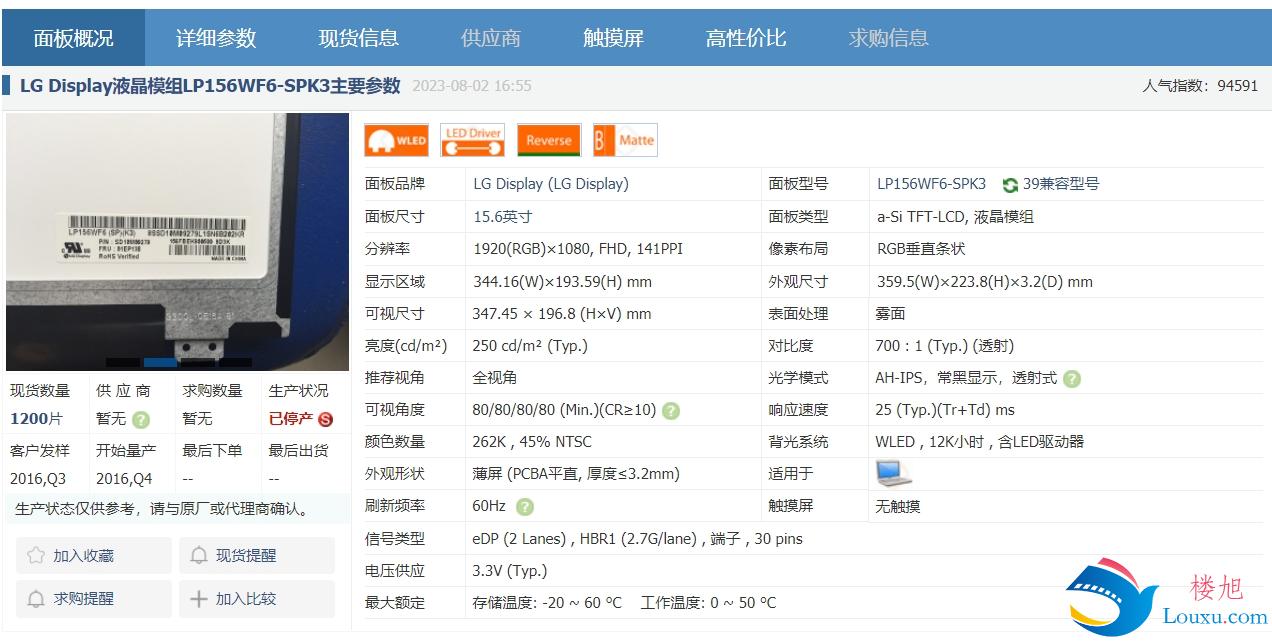
Task: Click the green refresh icon beside 39兼容型号
Action: click(x=1010, y=185)
